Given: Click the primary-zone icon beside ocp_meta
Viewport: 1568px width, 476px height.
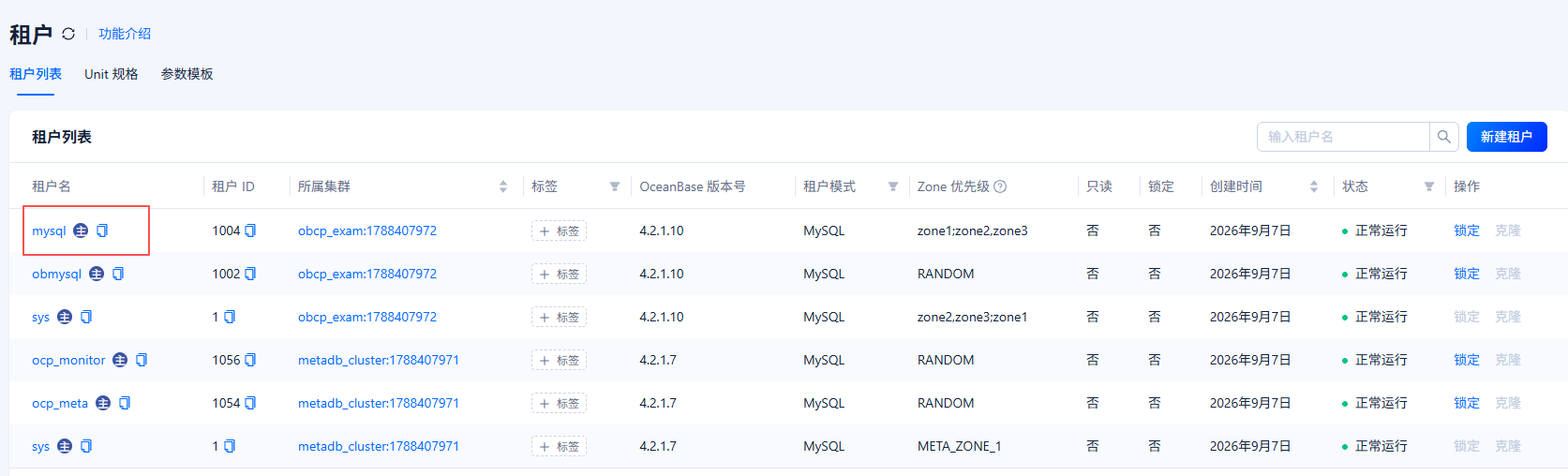Looking at the screenshot, I should [103, 403].
